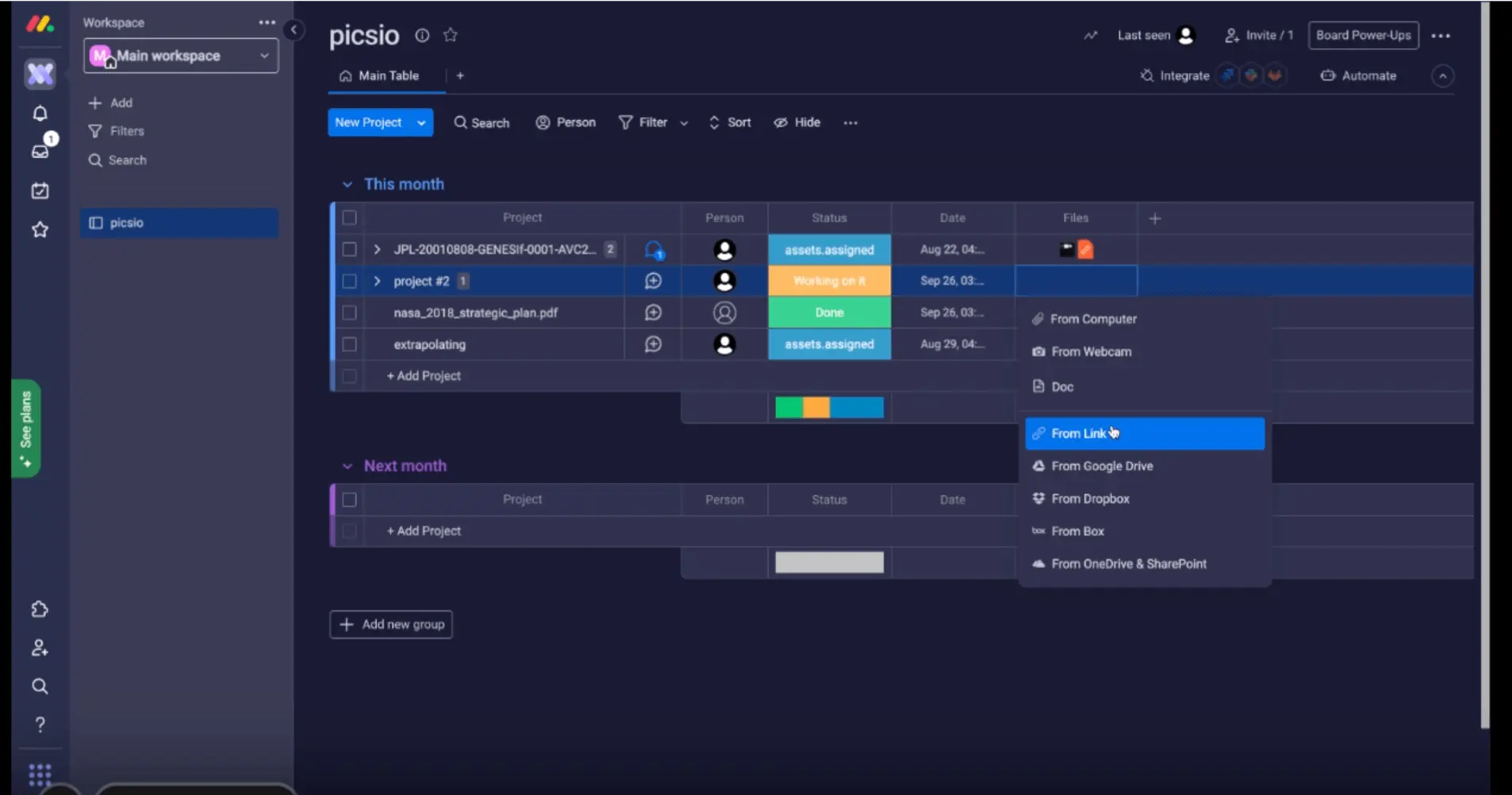Click the Automate button

click(1358, 76)
